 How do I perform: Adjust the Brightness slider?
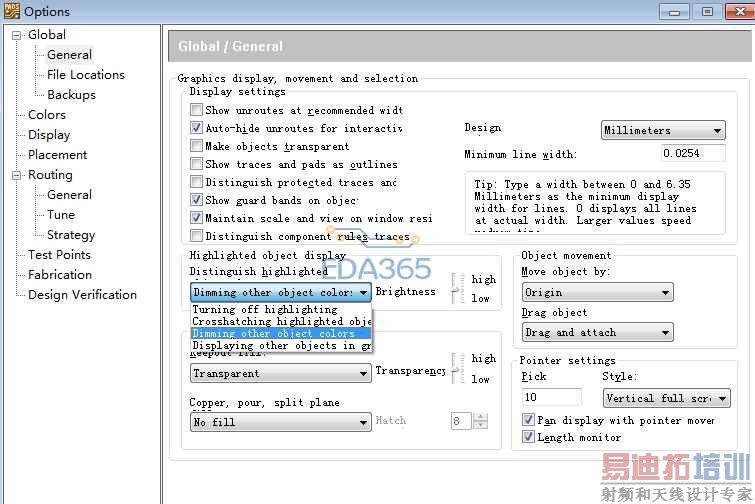[456, 289]
